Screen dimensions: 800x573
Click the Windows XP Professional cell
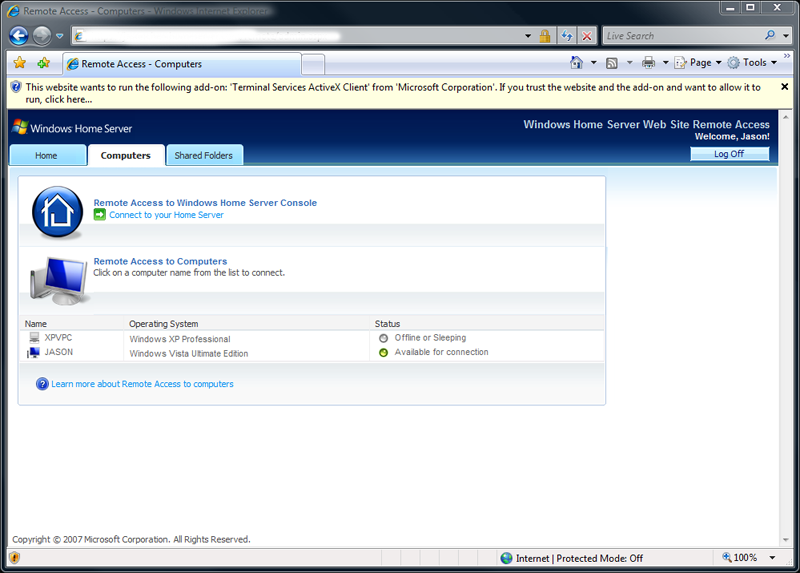pos(180,339)
